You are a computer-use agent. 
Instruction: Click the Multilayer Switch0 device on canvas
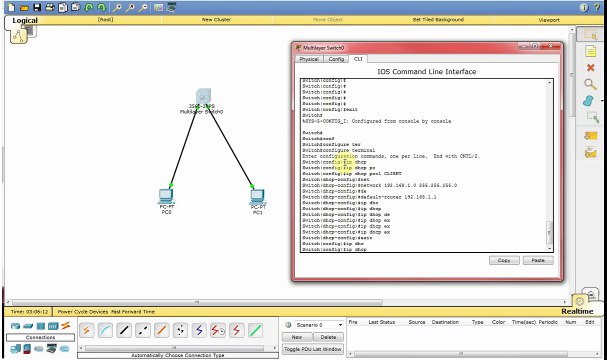(x=203, y=97)
